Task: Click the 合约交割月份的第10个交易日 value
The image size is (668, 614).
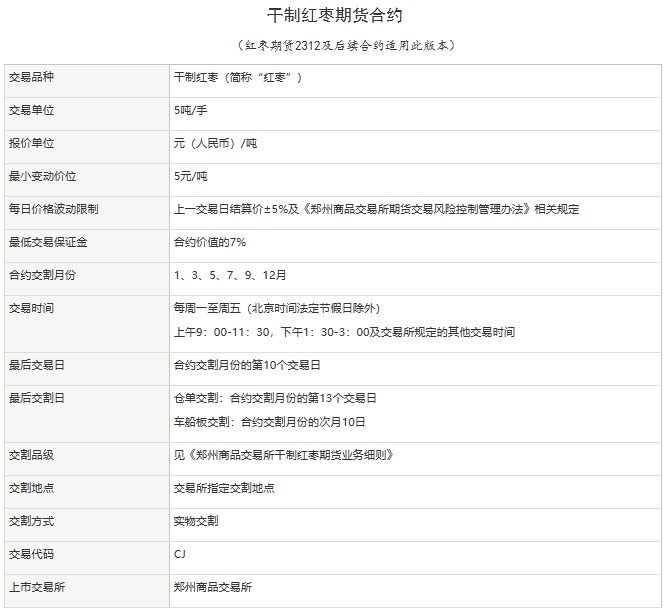Action: tap(247, 365)
